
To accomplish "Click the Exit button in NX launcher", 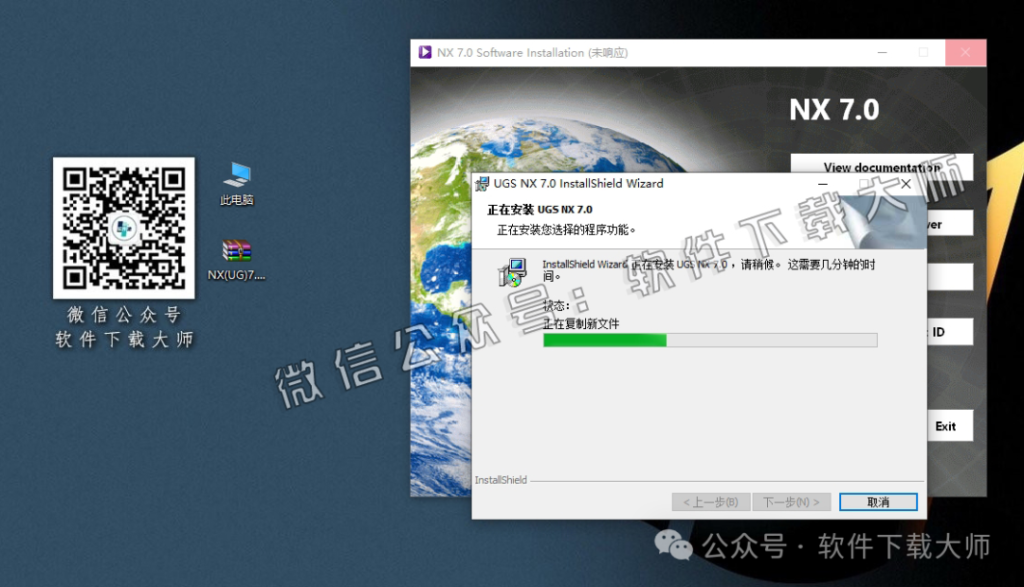I will 945,426.
